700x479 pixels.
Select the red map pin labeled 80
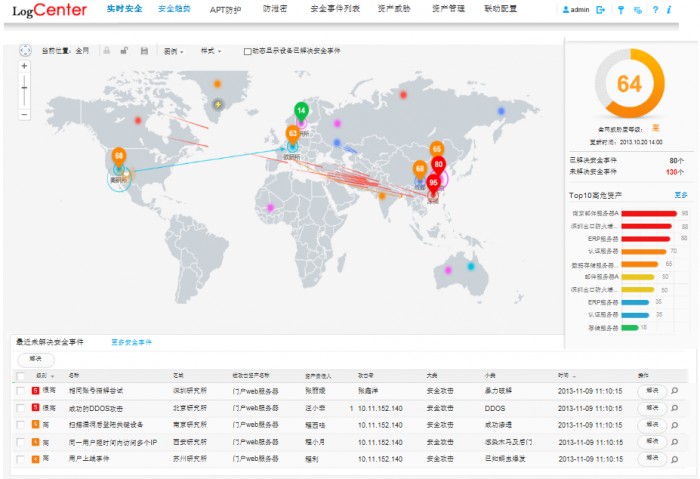438,166
